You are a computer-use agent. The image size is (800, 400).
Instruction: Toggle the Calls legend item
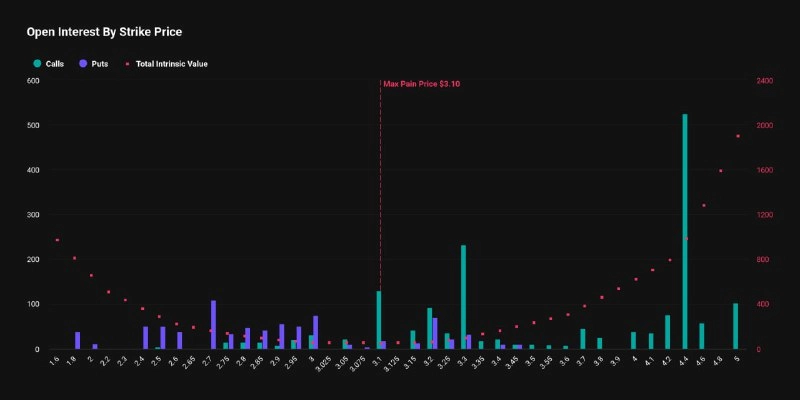[48, 64]
